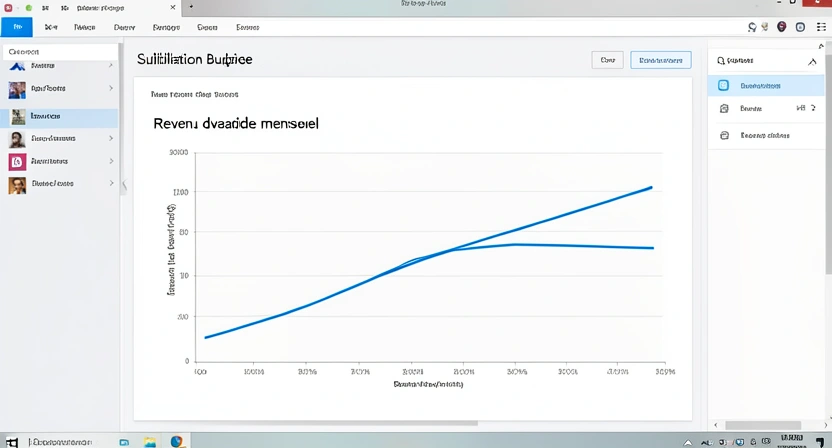
Task: Collapse the right panel using the up chevron
Action: (x=811, y=61)
